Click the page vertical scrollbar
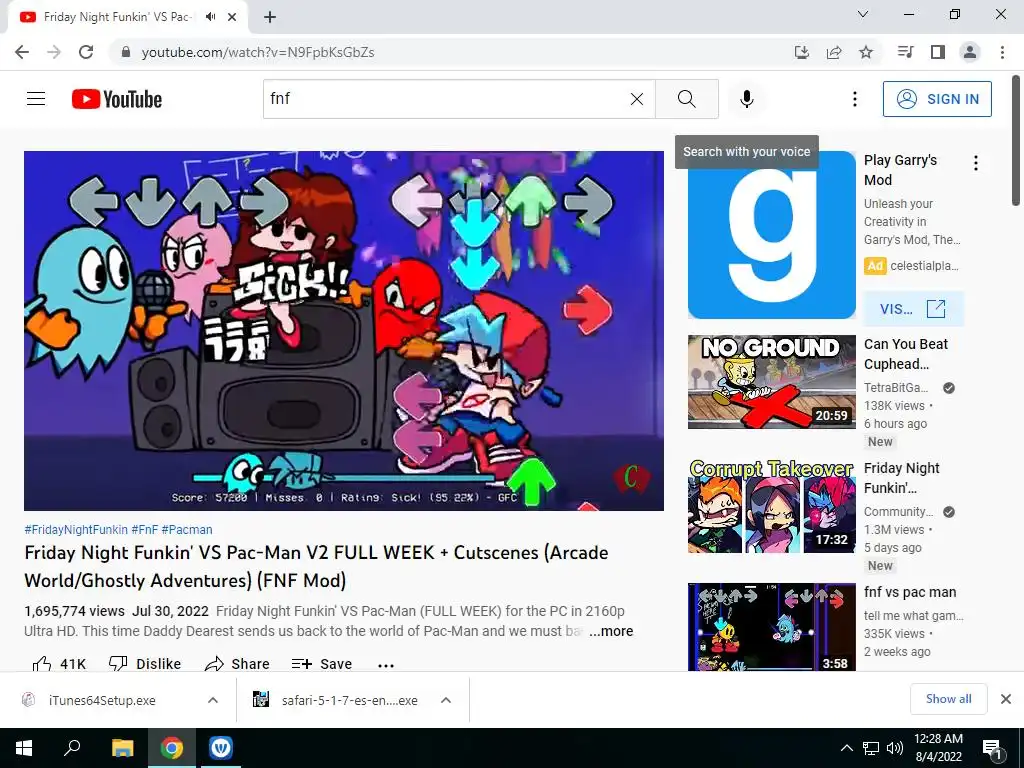 1017,140
